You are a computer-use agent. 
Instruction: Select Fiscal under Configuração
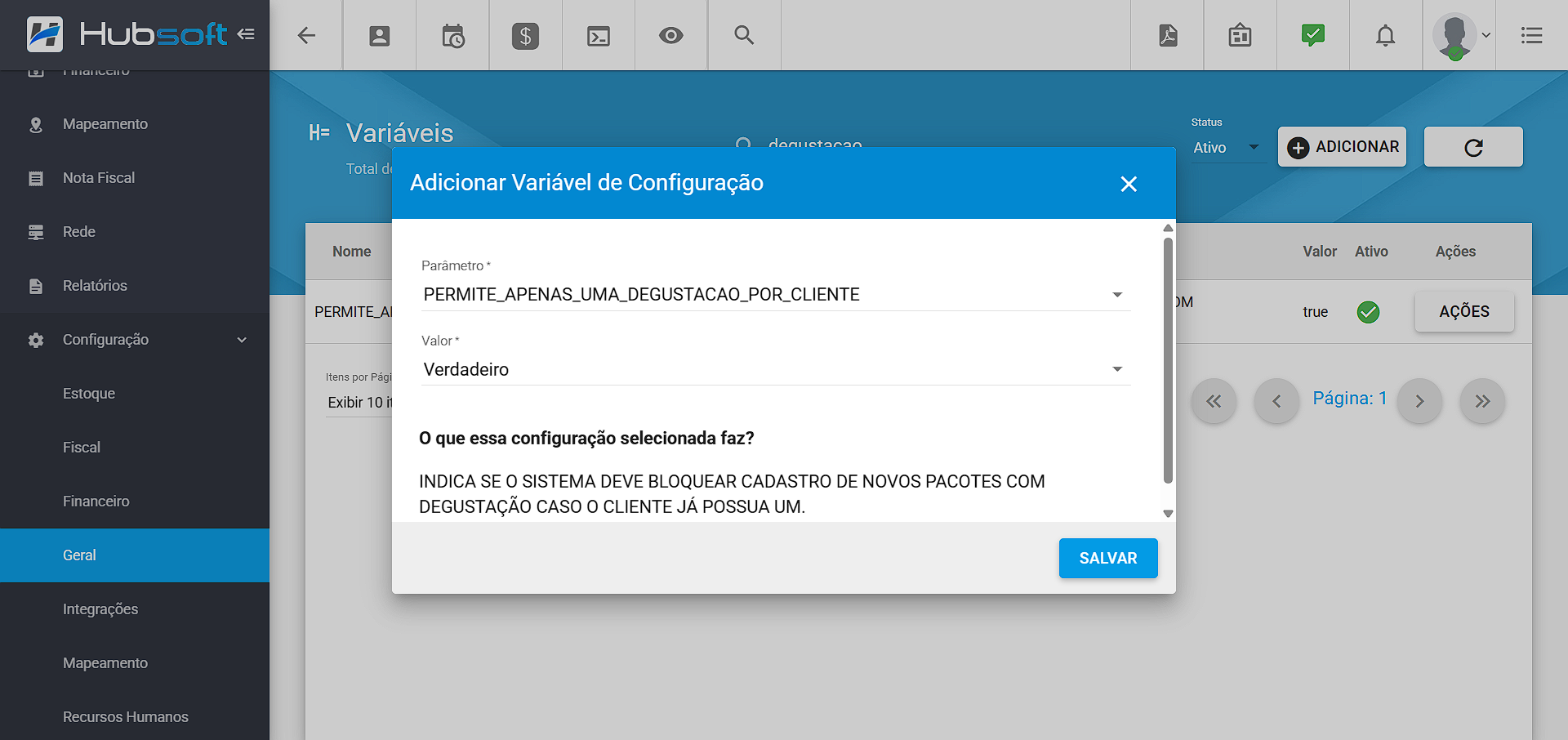click(x=135, y=448)
